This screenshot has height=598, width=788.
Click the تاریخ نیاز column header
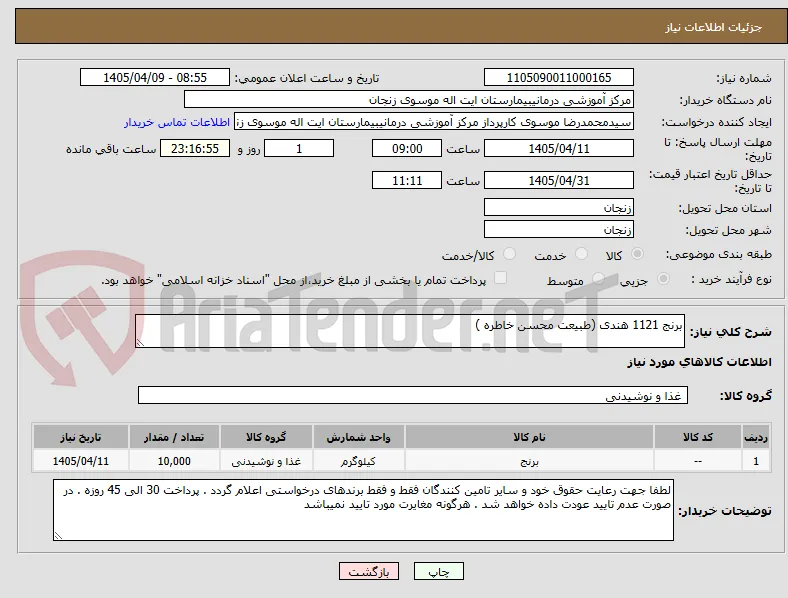click(x=80, y=437)
